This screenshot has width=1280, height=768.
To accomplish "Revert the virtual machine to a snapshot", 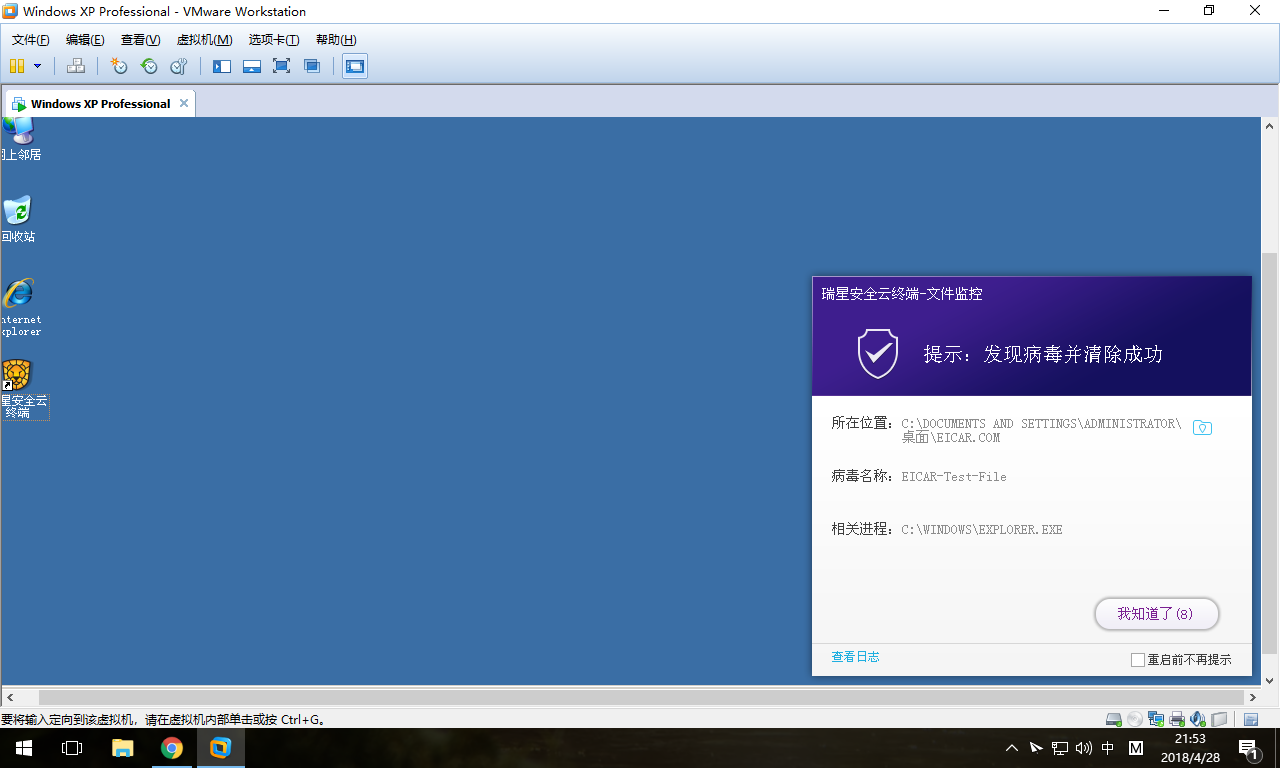I will [x=149, y=66].
